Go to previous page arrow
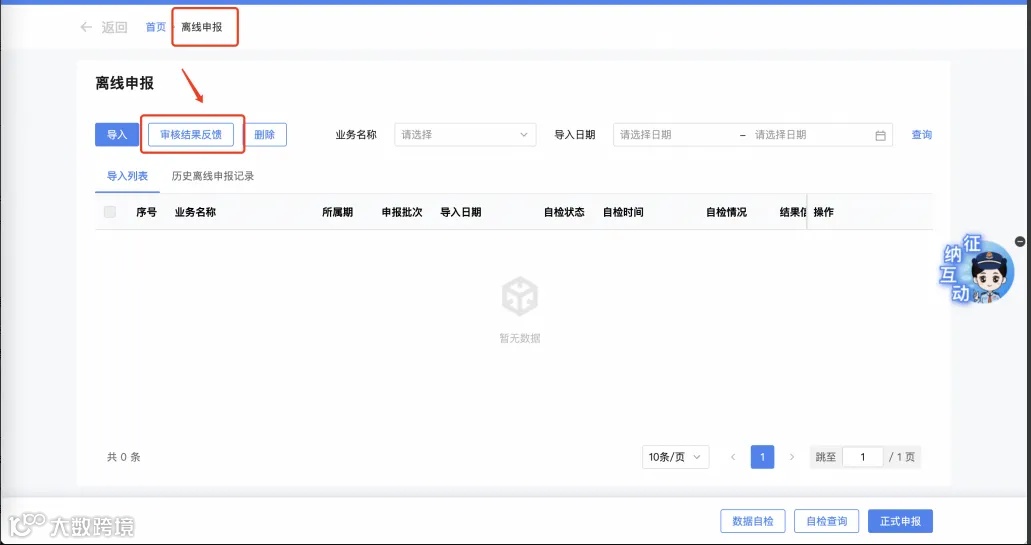 [x=733, y=457]
